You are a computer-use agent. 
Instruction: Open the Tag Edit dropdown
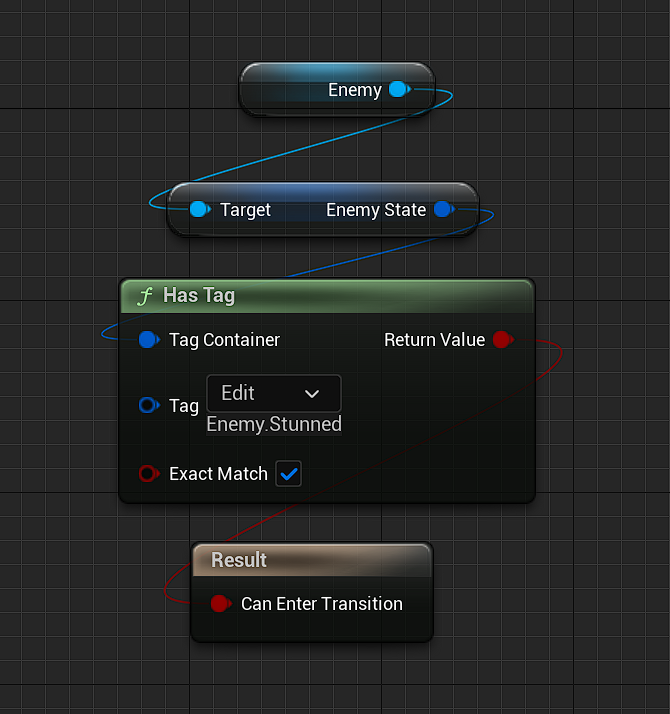pos(274,393)
